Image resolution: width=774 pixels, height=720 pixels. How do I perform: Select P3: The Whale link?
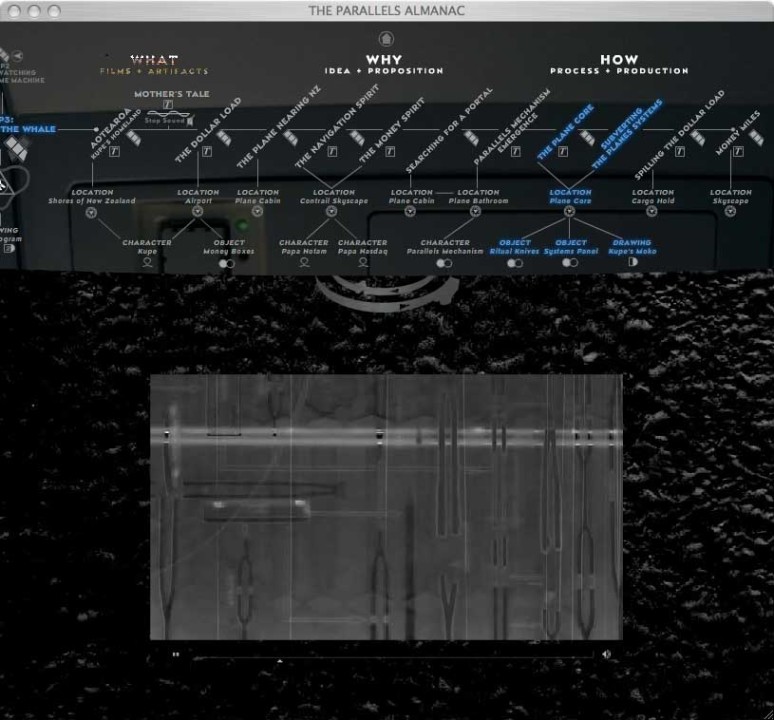28,130
